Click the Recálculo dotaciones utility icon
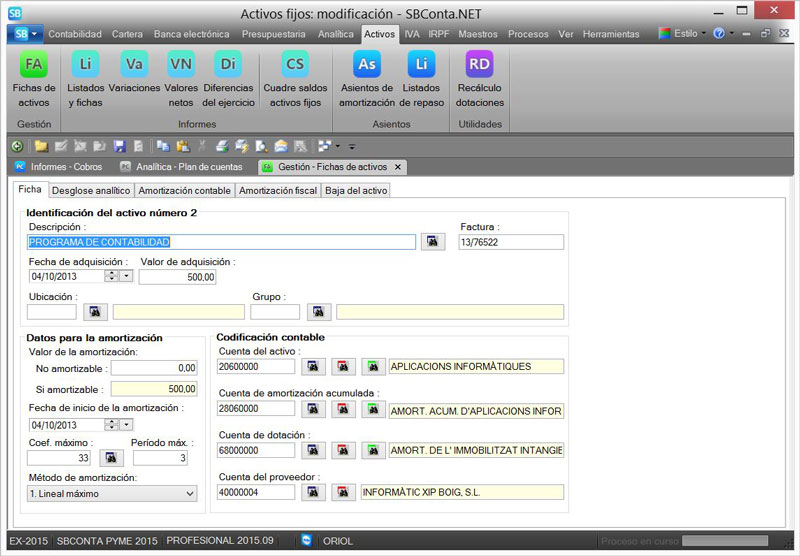Image resolution: width=800 pixels, height=556 pixels. tap(479, 66)
